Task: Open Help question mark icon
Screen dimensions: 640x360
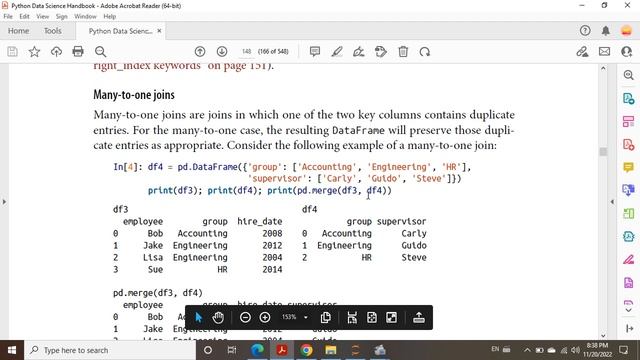Action: (x=585, y=31)
